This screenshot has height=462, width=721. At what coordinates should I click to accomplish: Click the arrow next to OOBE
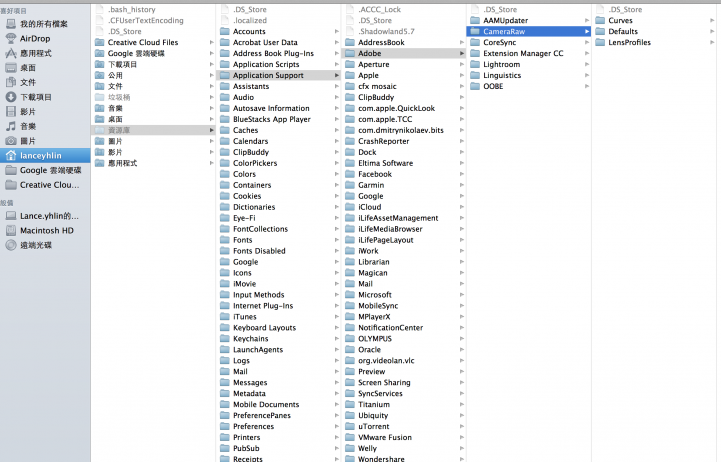587,86
